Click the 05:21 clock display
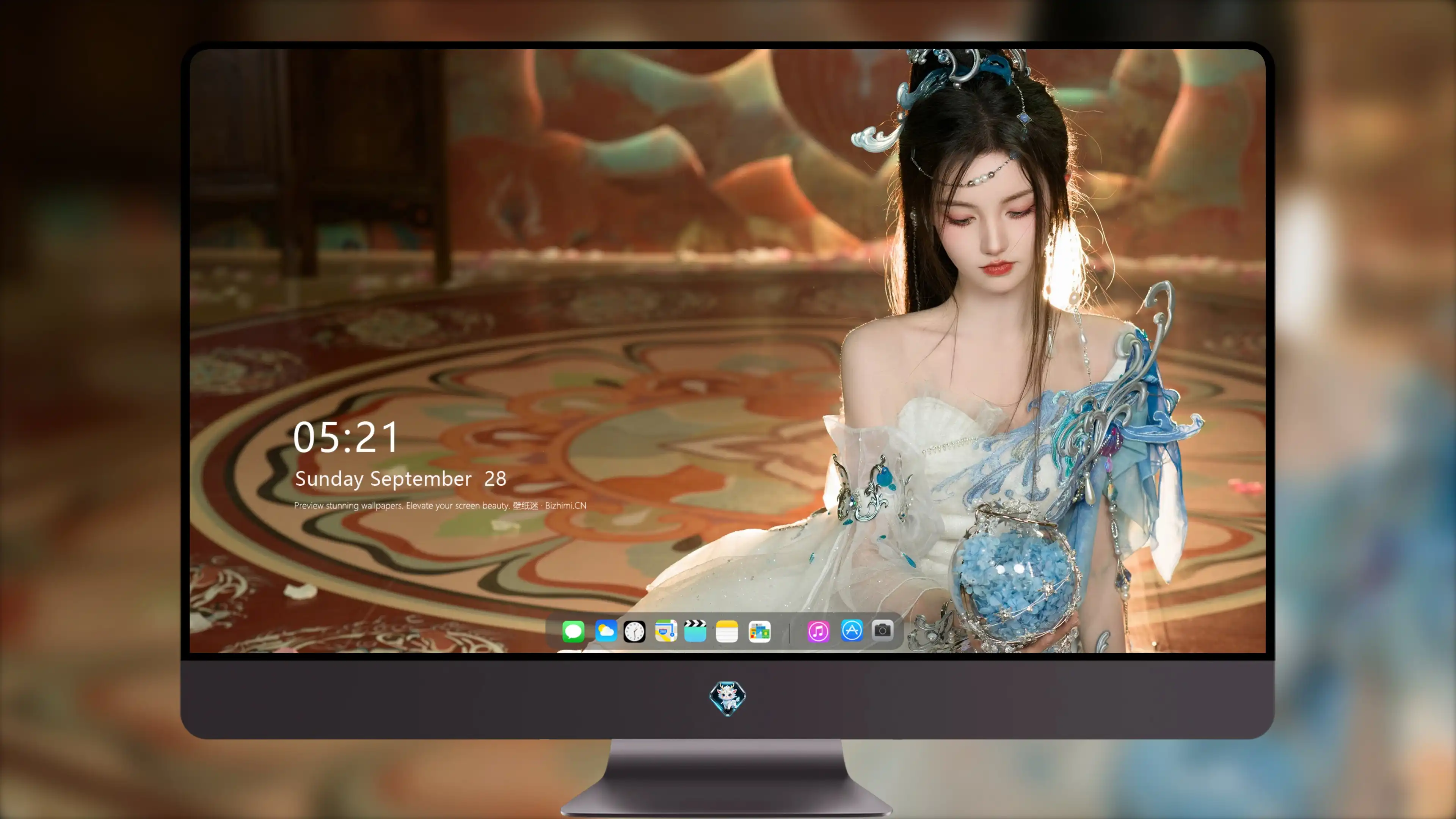The width and height of the screenshot is (1456, 819). point(346,438)
